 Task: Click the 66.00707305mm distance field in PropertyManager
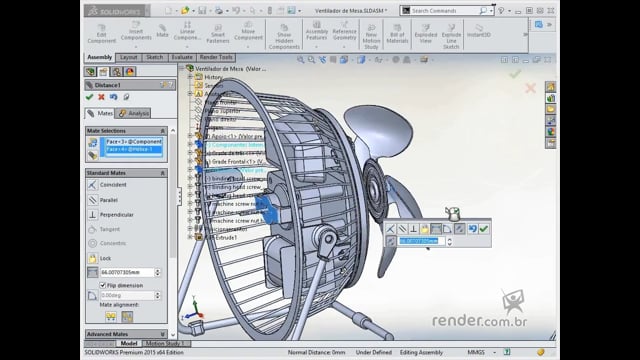[x=127, y=272]
